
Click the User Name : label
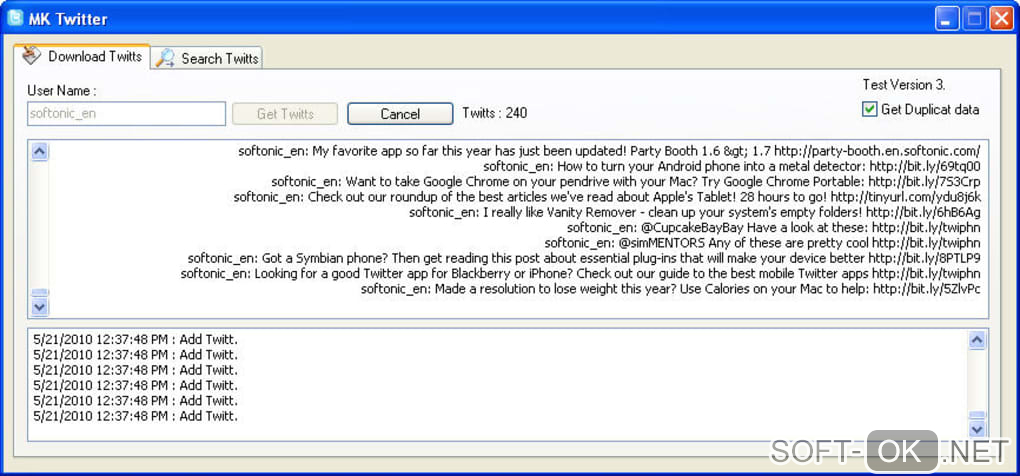click(62, 90)
